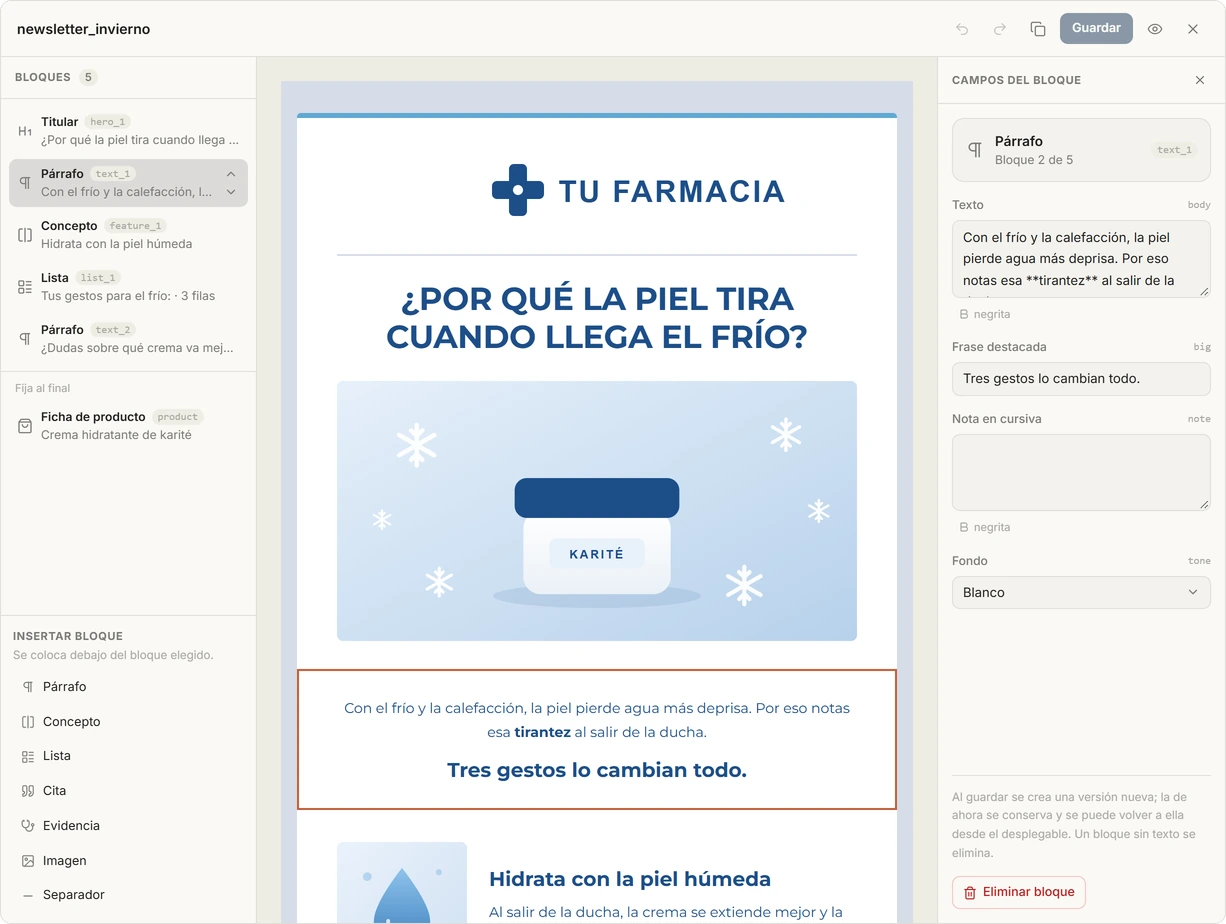Select the Titular hero_1 block
Viewport: 1226px width, 924px height.
click(x=128, y=130)
